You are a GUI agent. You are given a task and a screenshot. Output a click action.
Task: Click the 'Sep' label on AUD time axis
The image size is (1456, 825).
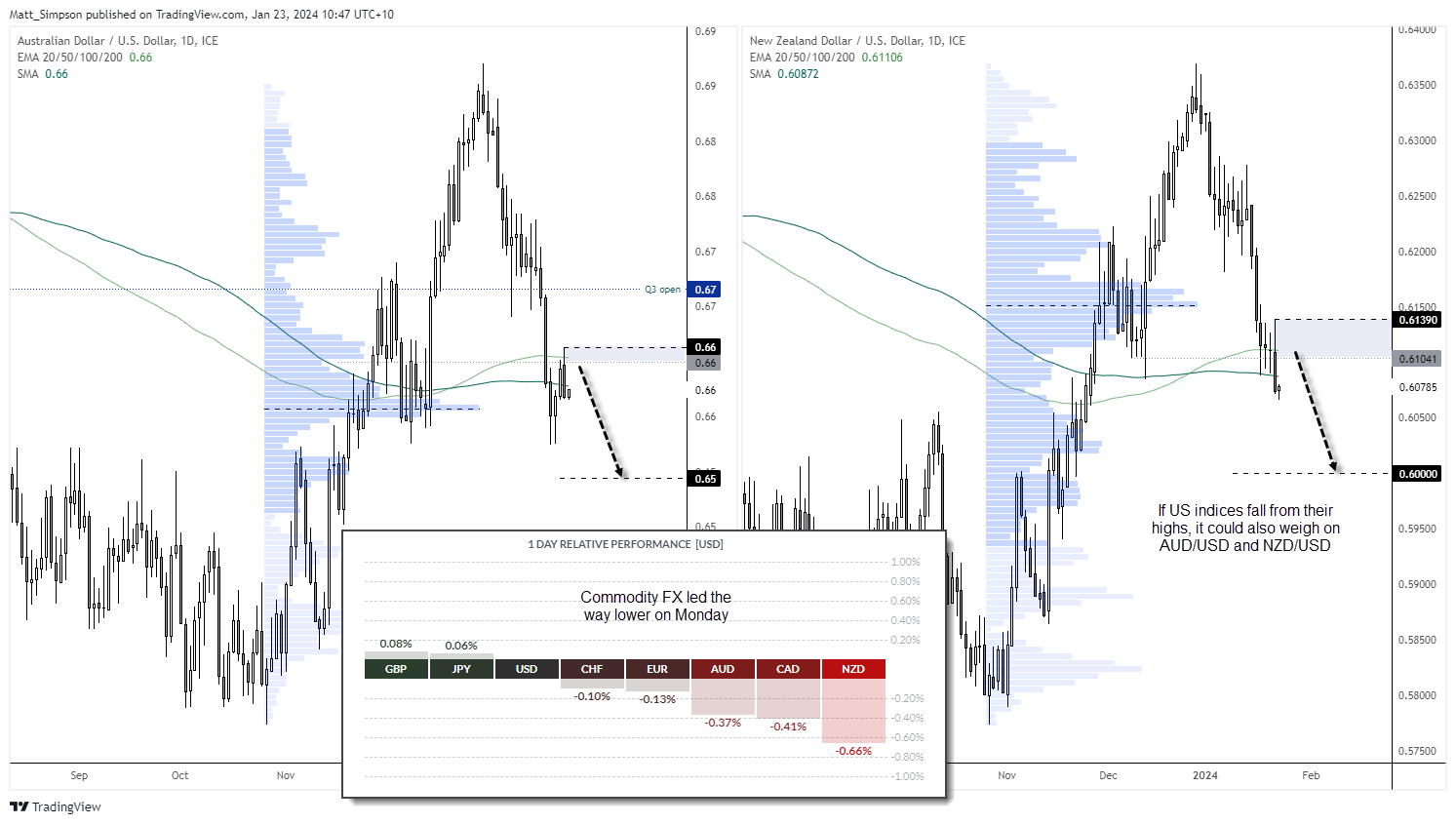(79, 775)
